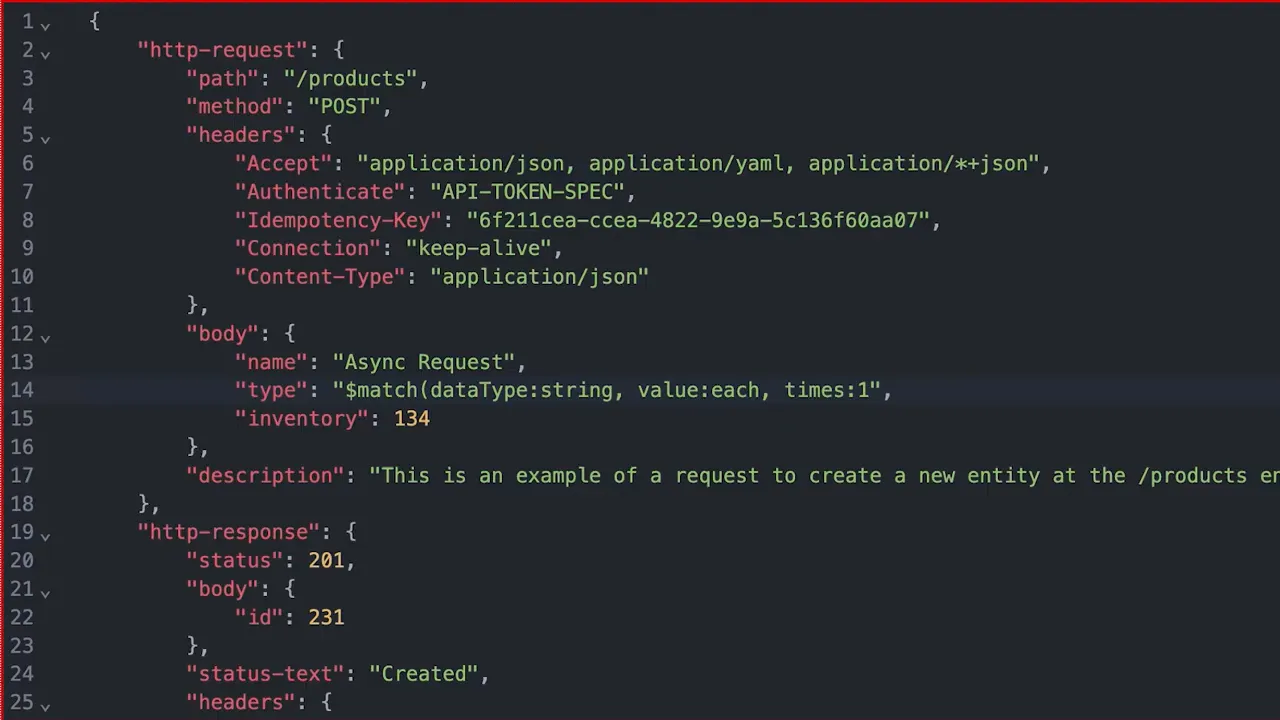Click the "POST" method value
Viewport: 1280px width, 720px height.
pos(345,106)
